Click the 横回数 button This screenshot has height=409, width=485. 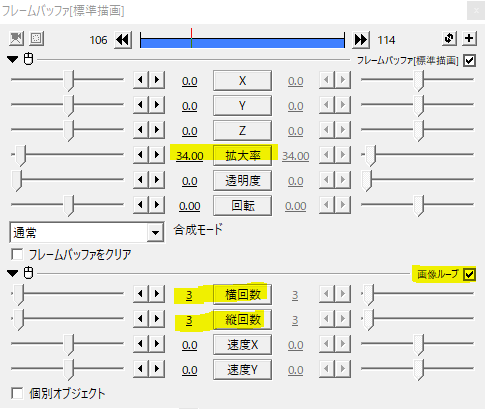pos(242,295)
